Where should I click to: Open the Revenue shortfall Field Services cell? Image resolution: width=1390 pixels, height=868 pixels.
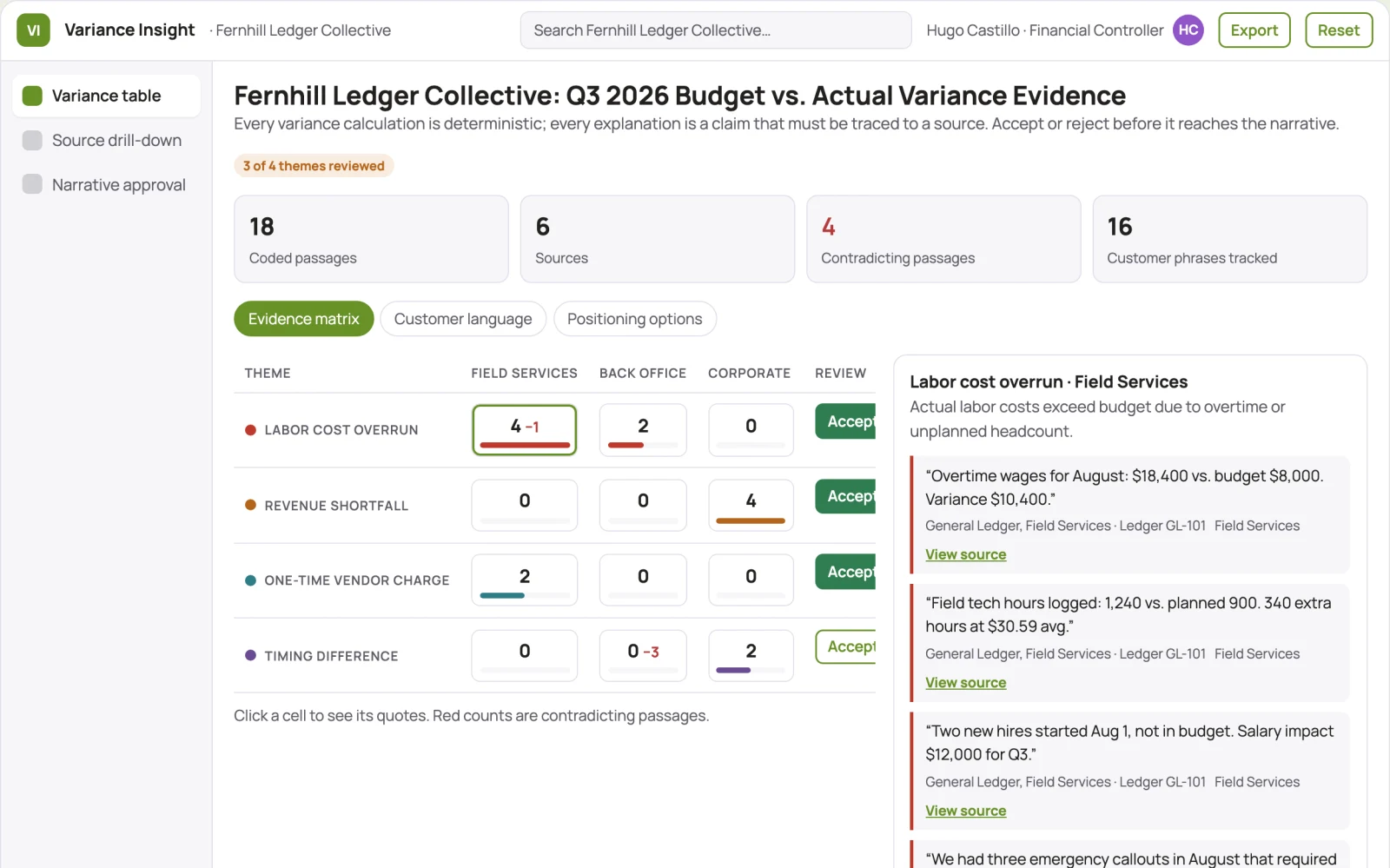[x=525, y=505]
